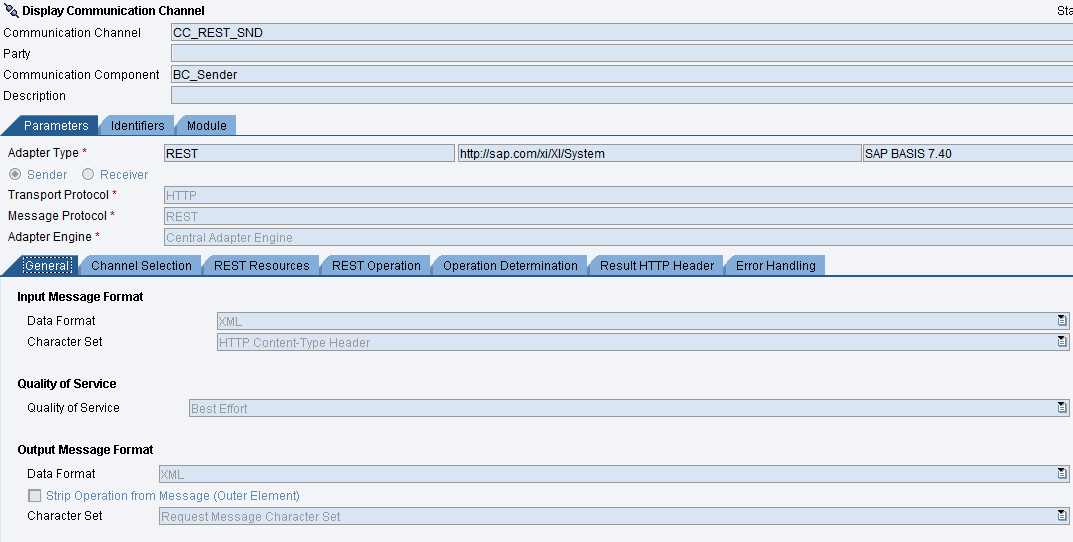Toggle Strip Operation from Message checkbox

pyautogui.click(x=34, y=495)
